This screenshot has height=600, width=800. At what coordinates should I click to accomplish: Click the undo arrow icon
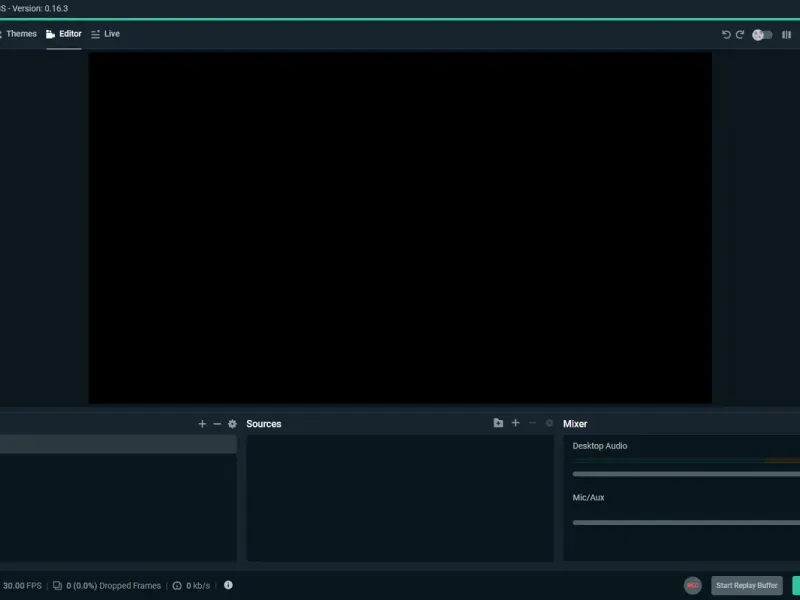point(726,34)
